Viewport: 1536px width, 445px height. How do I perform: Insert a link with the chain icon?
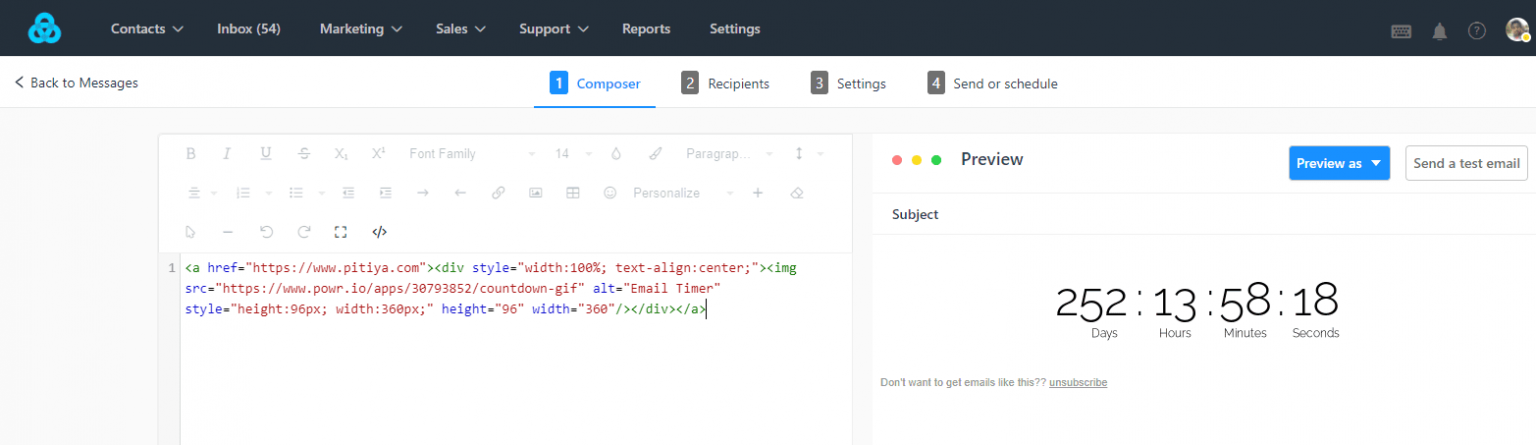point(498,193)
